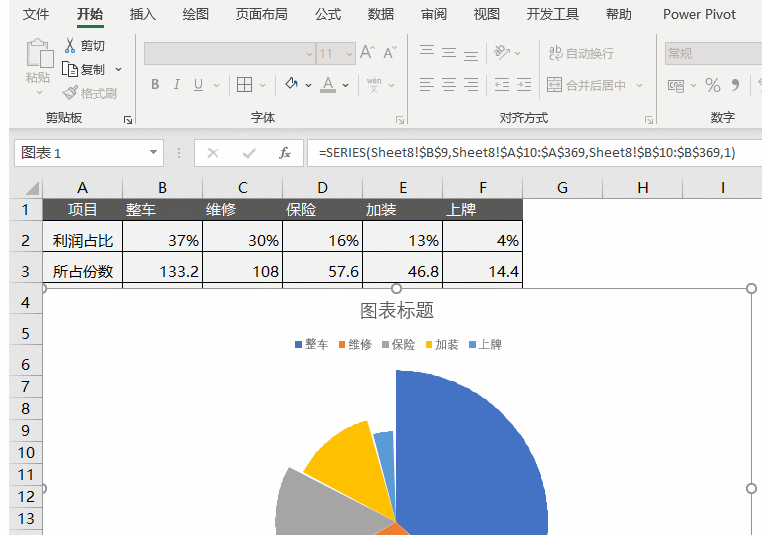The width and height of the screenshot is (762, 535).
Task: Click the phonetic guide wén icon
Action: coord(374,85)
